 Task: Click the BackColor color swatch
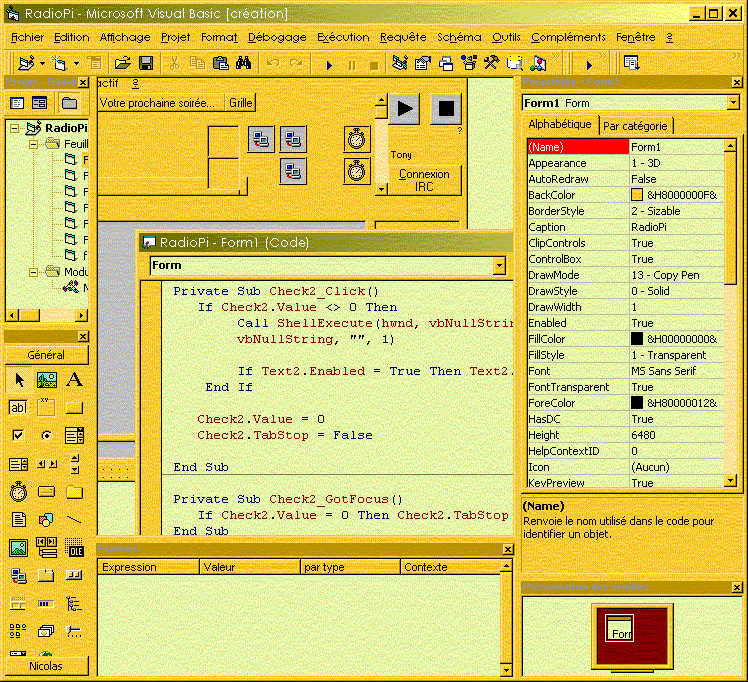(636, 195)
